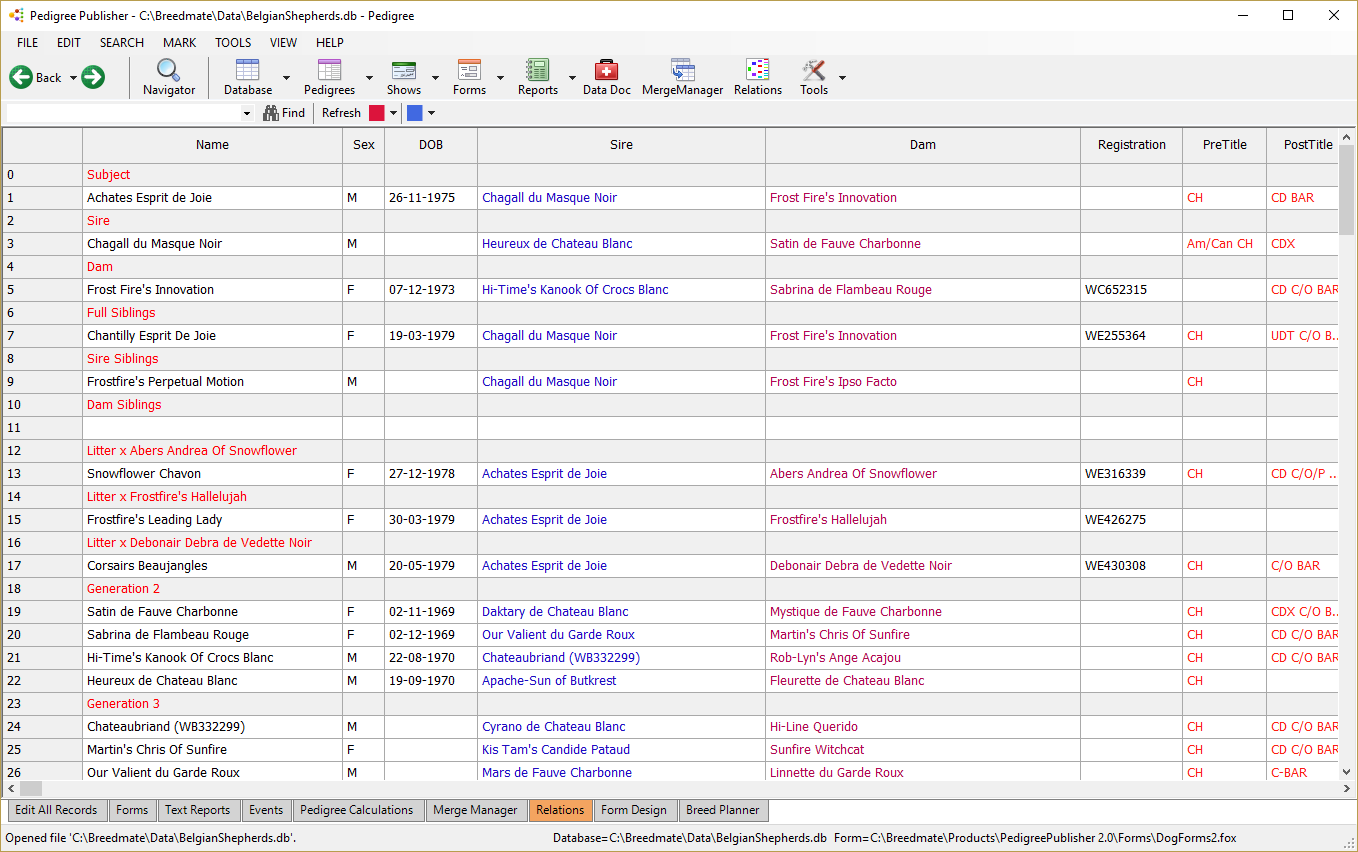The height and width of the screenshot is (852, 1358).
Task: Click the blue color swatch
Action: (414, 113)
